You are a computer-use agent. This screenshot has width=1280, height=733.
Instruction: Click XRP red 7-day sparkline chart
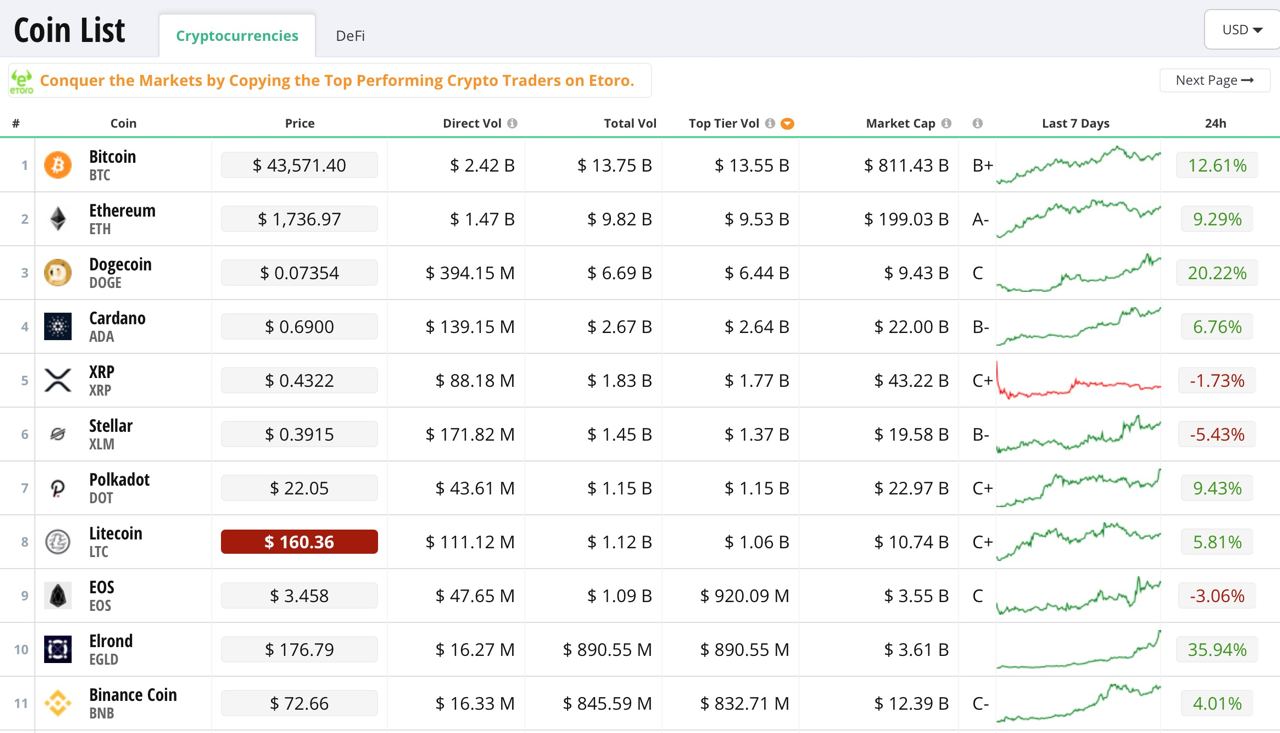[x=1079, y=381]
